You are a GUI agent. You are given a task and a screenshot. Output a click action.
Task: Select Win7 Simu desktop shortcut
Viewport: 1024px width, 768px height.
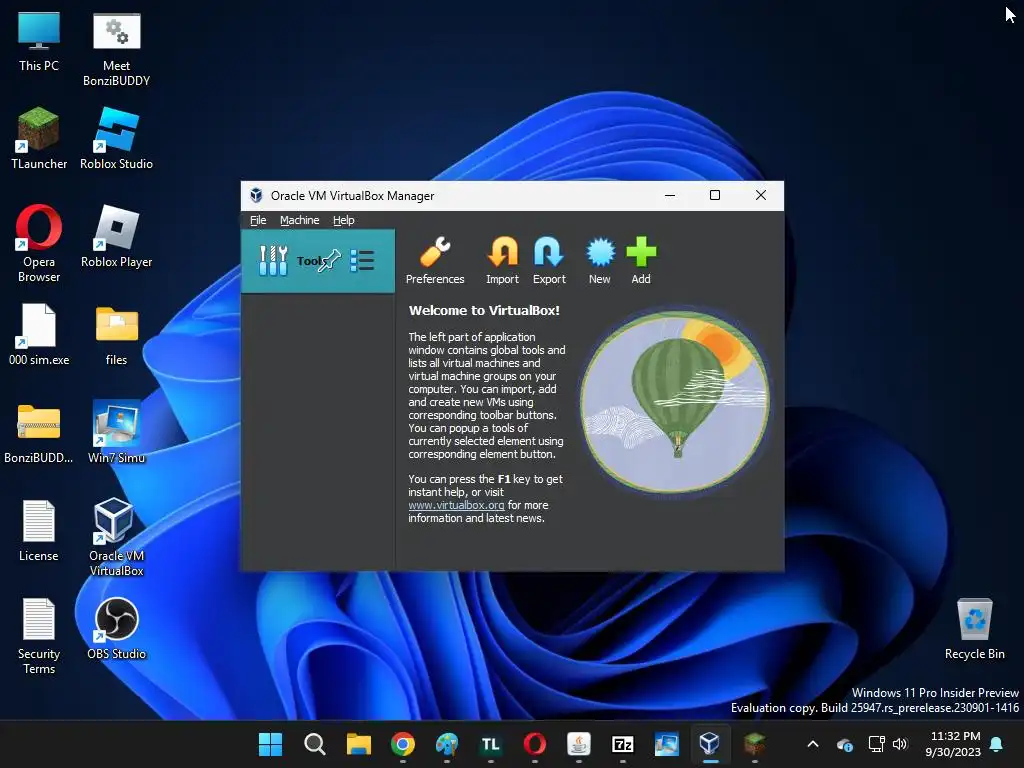pos(116,432)
